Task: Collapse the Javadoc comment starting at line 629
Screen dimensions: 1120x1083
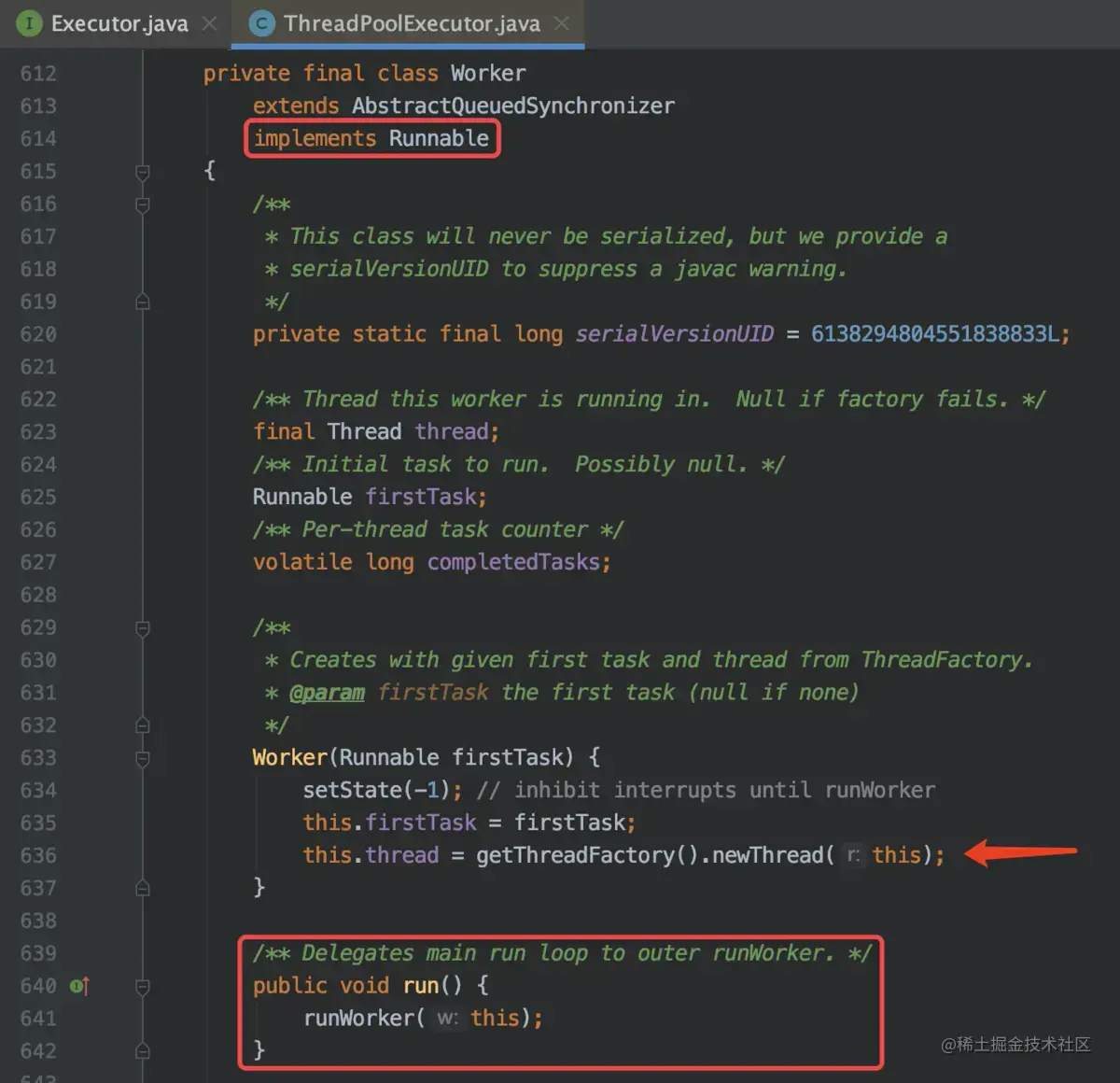Action: [143, 628]
